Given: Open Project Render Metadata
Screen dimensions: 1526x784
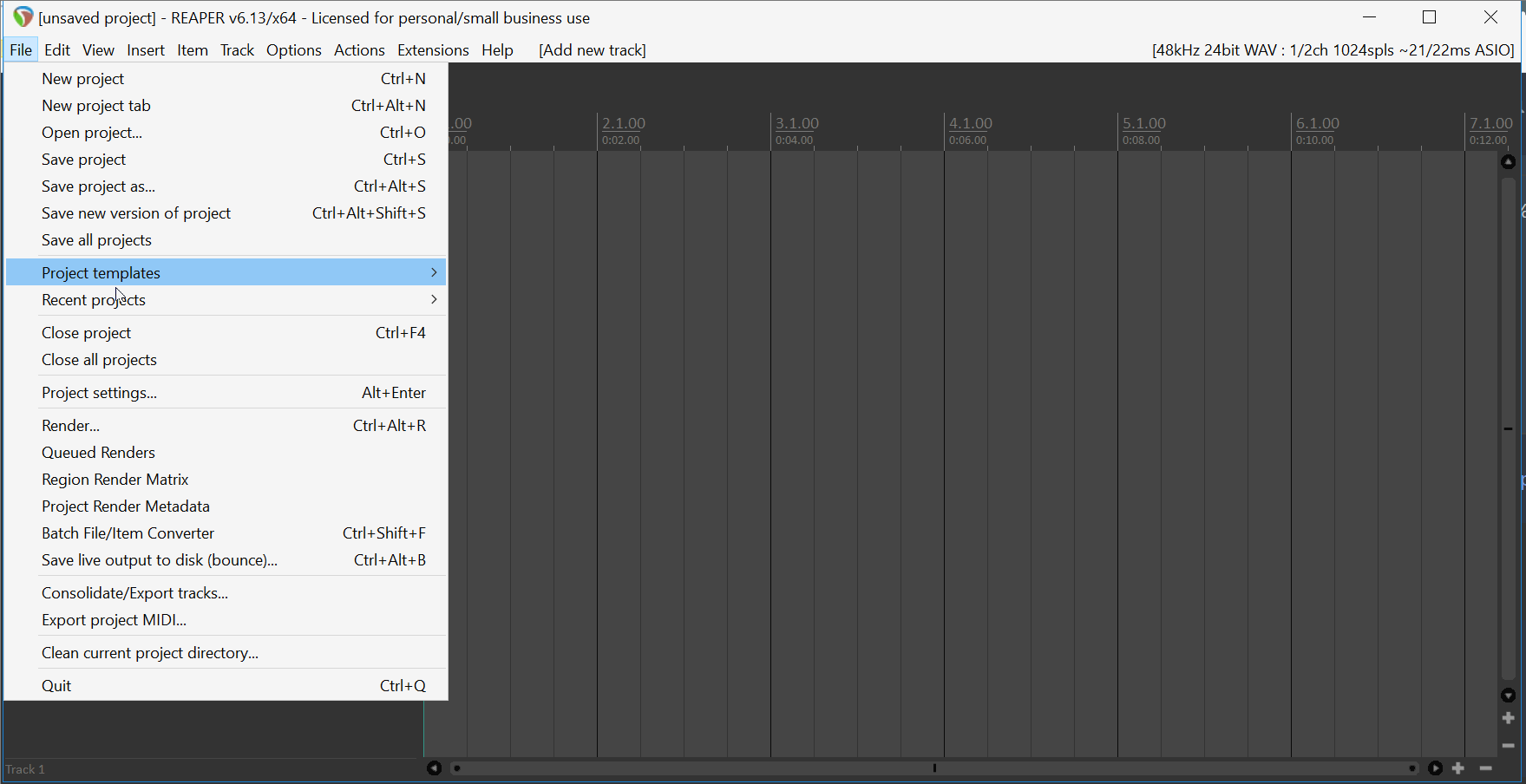Looking at the screenshot, I should coord(226,506).
